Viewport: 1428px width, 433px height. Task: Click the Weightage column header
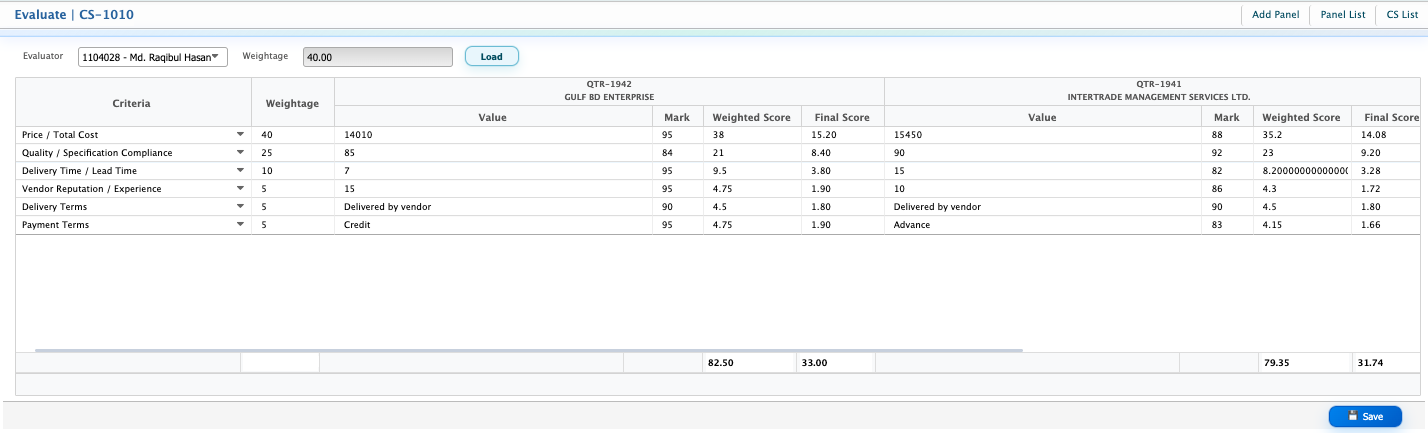coord(292,103)
